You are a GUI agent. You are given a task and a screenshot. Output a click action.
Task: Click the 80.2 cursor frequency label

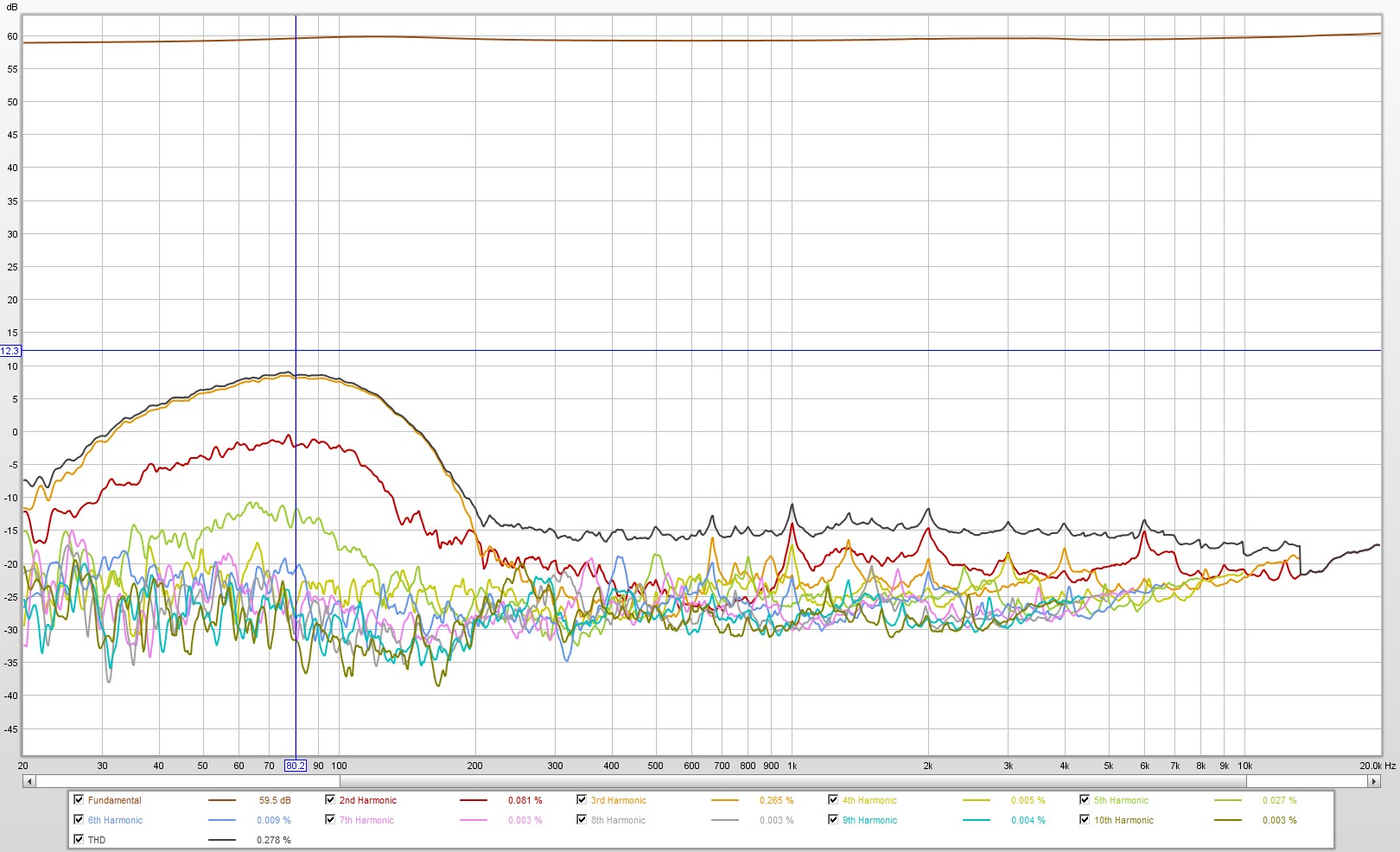(x=296, y=766)
